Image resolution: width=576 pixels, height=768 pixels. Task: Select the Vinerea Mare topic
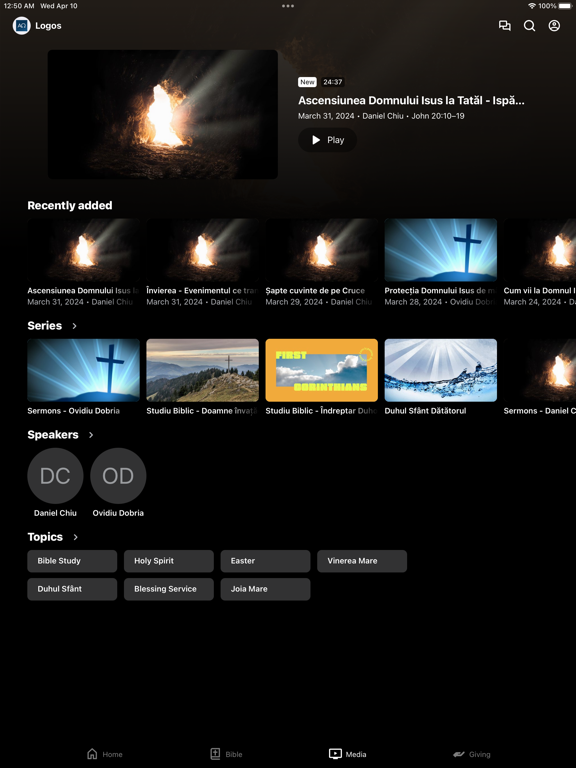[362, 561]
